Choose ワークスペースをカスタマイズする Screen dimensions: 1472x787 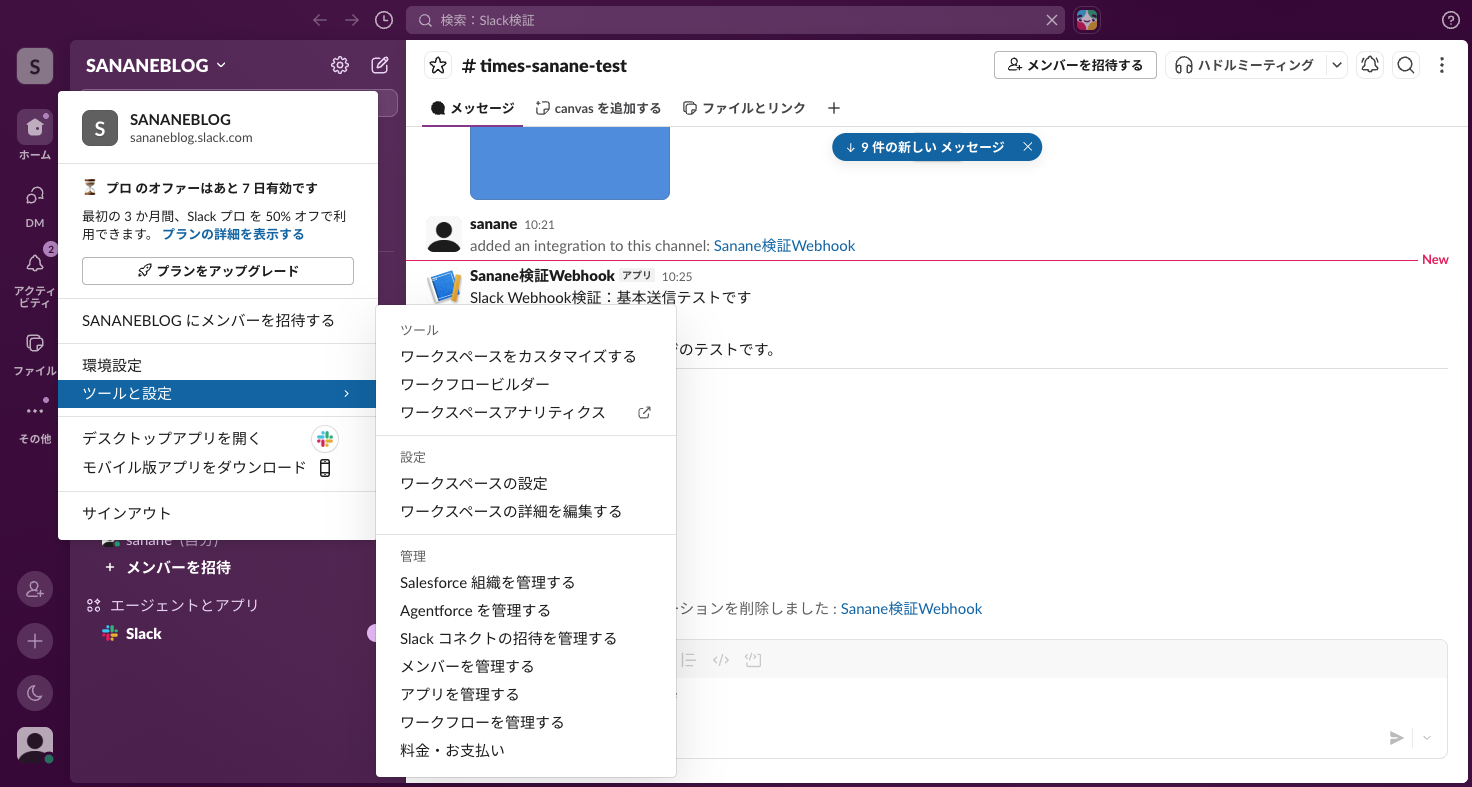tap(526, 356)
